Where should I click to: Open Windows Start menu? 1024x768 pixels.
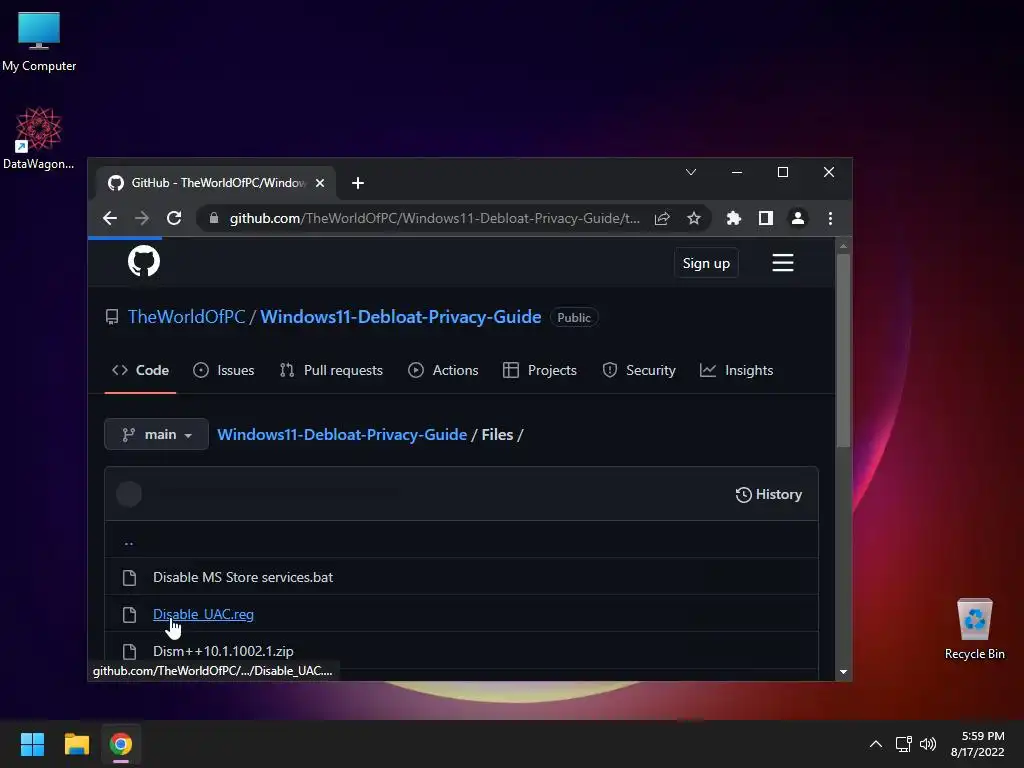[32, 744]
